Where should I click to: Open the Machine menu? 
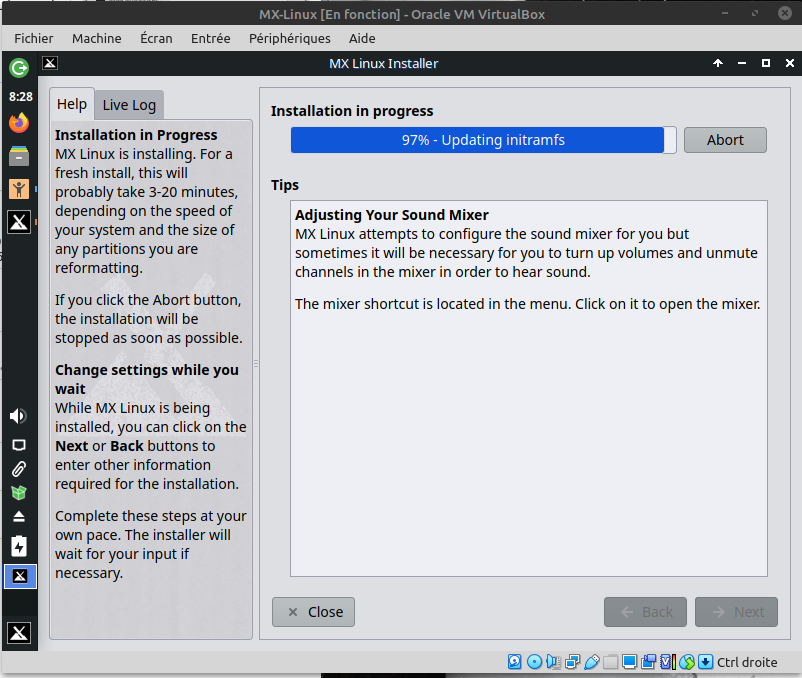[x=96, y=38]
